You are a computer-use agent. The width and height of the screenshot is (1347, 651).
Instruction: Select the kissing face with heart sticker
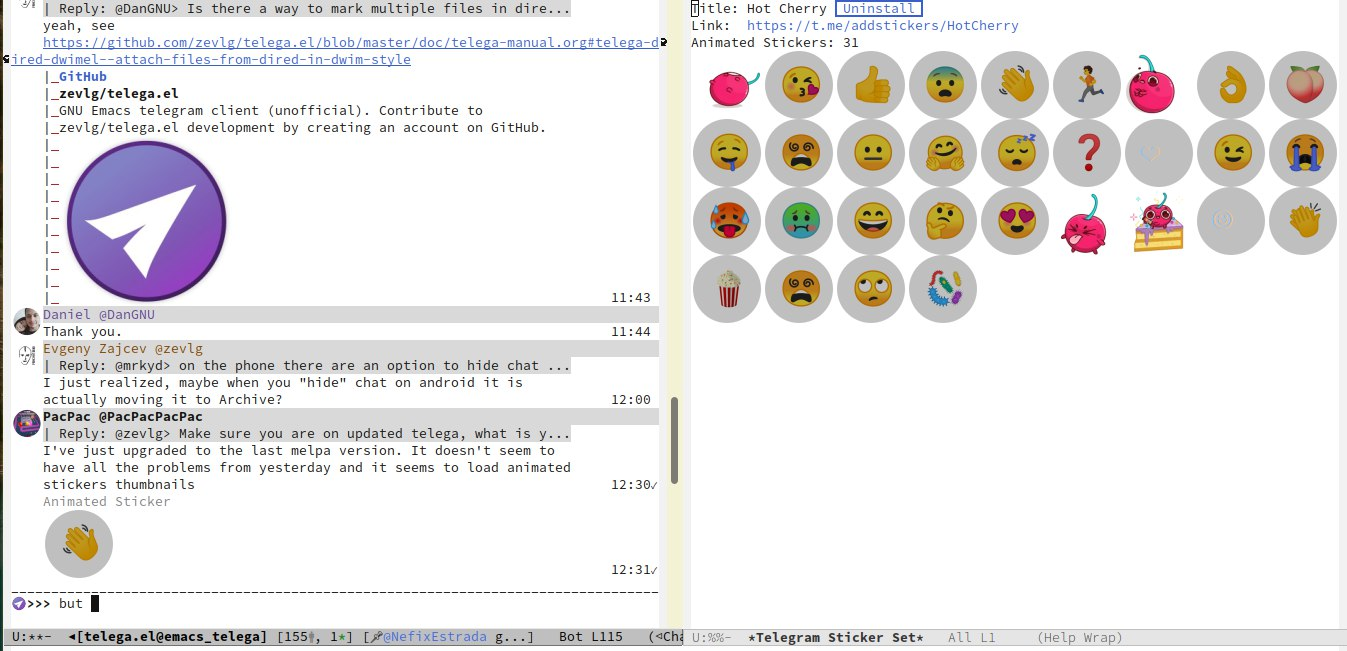point(799,85)
